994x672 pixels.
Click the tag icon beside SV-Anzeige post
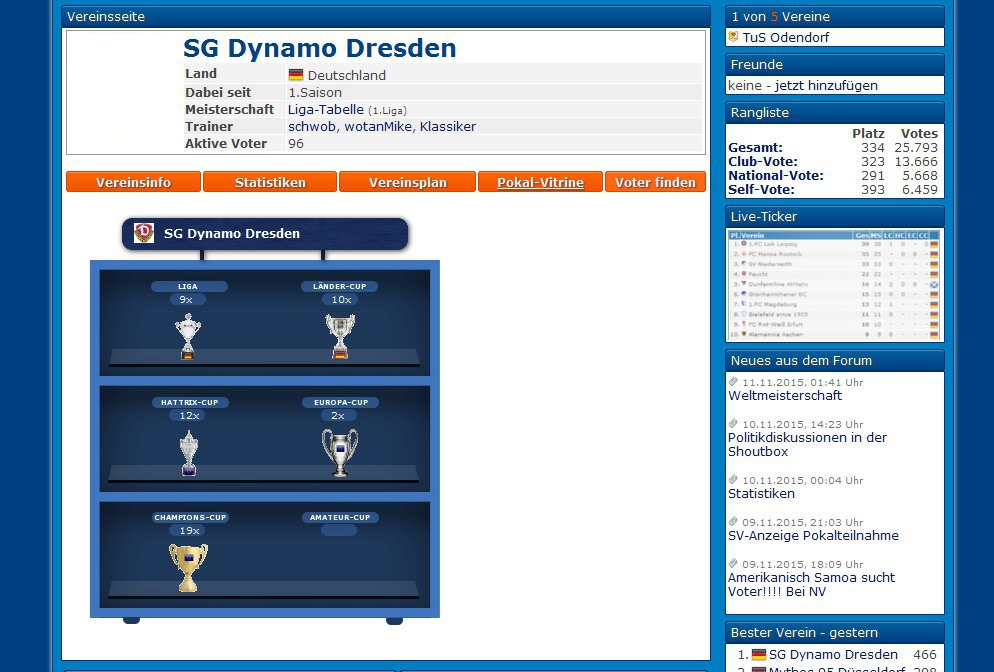coord(733,521)
